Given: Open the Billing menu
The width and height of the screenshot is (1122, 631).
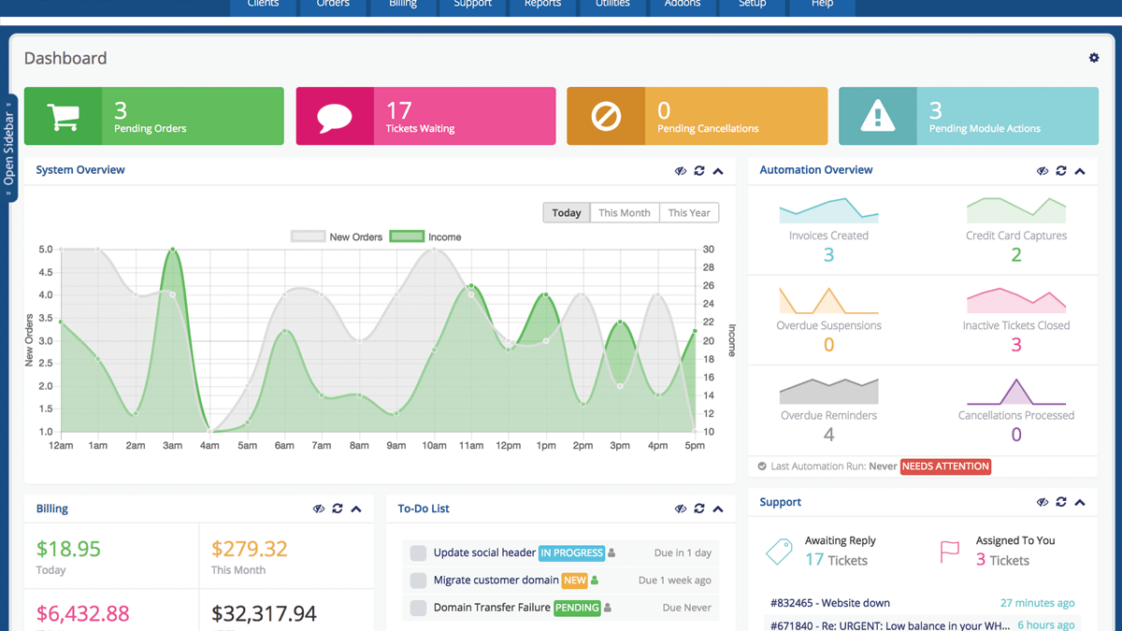Looking at the screenshot, I should (402, 4).
